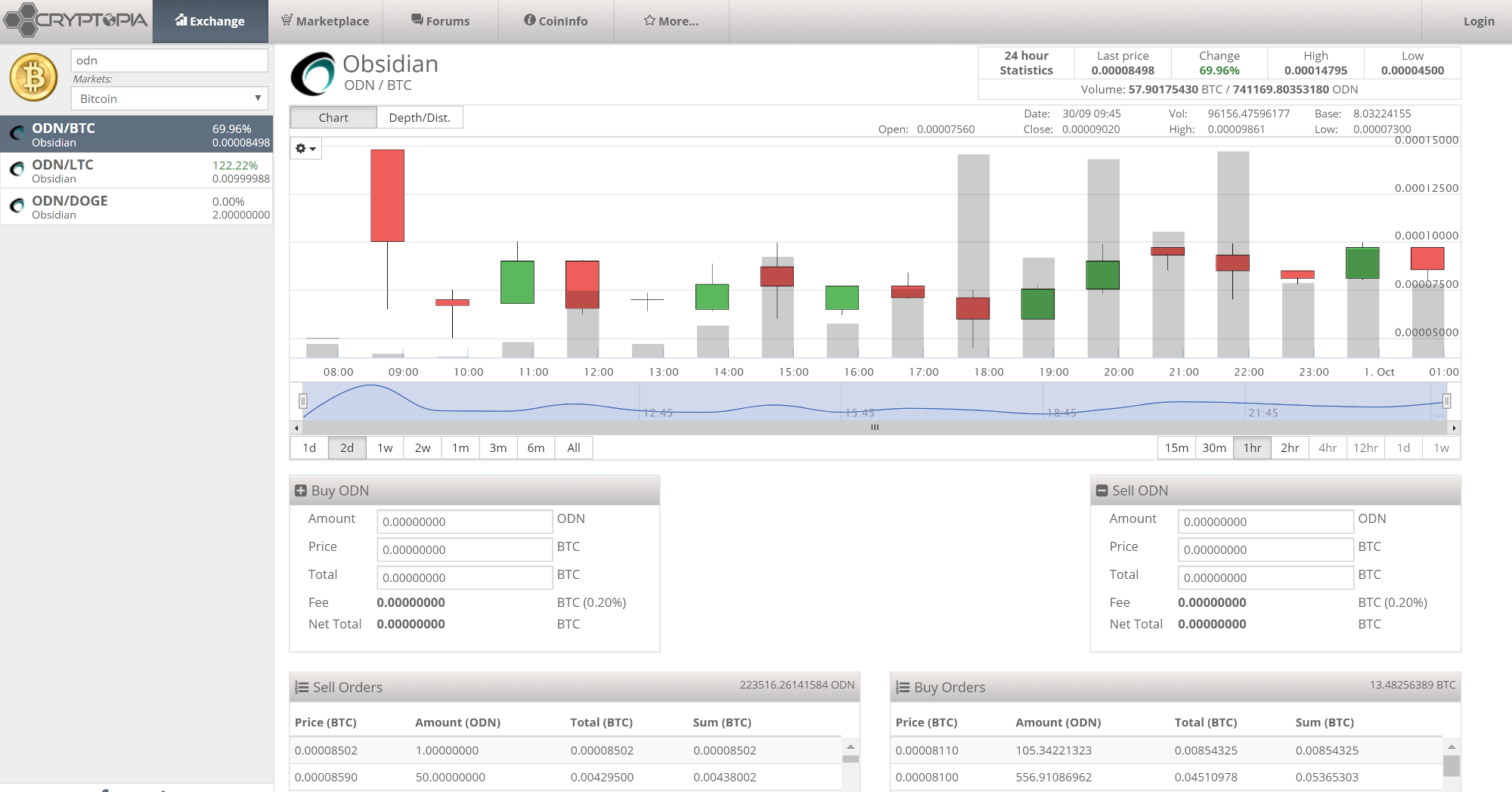The image size is (1512, 792).
Task: Set candle interval to 1hr
Action: pyautogui.click(x=1252, y=448)
